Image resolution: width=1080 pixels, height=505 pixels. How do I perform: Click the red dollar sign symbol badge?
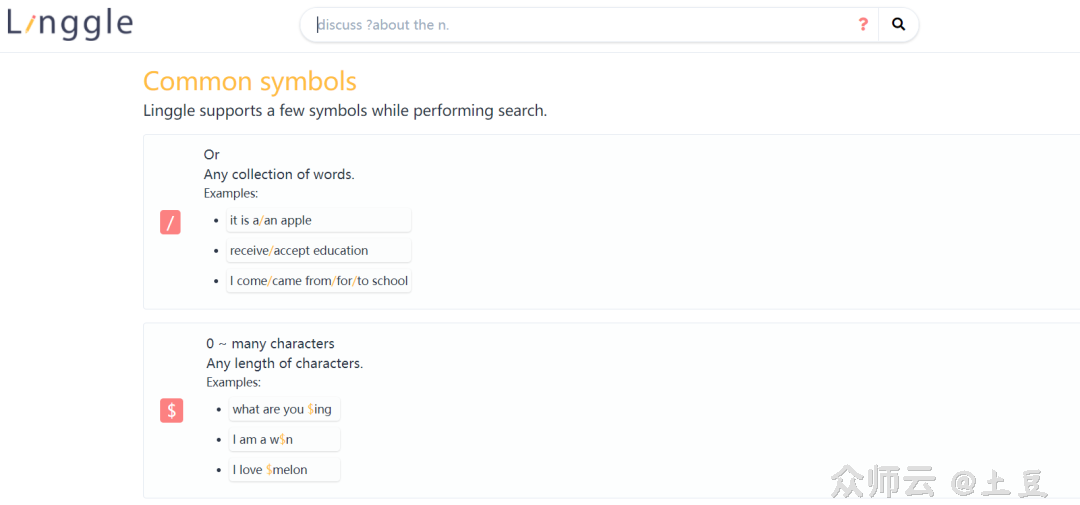[171, 410]
